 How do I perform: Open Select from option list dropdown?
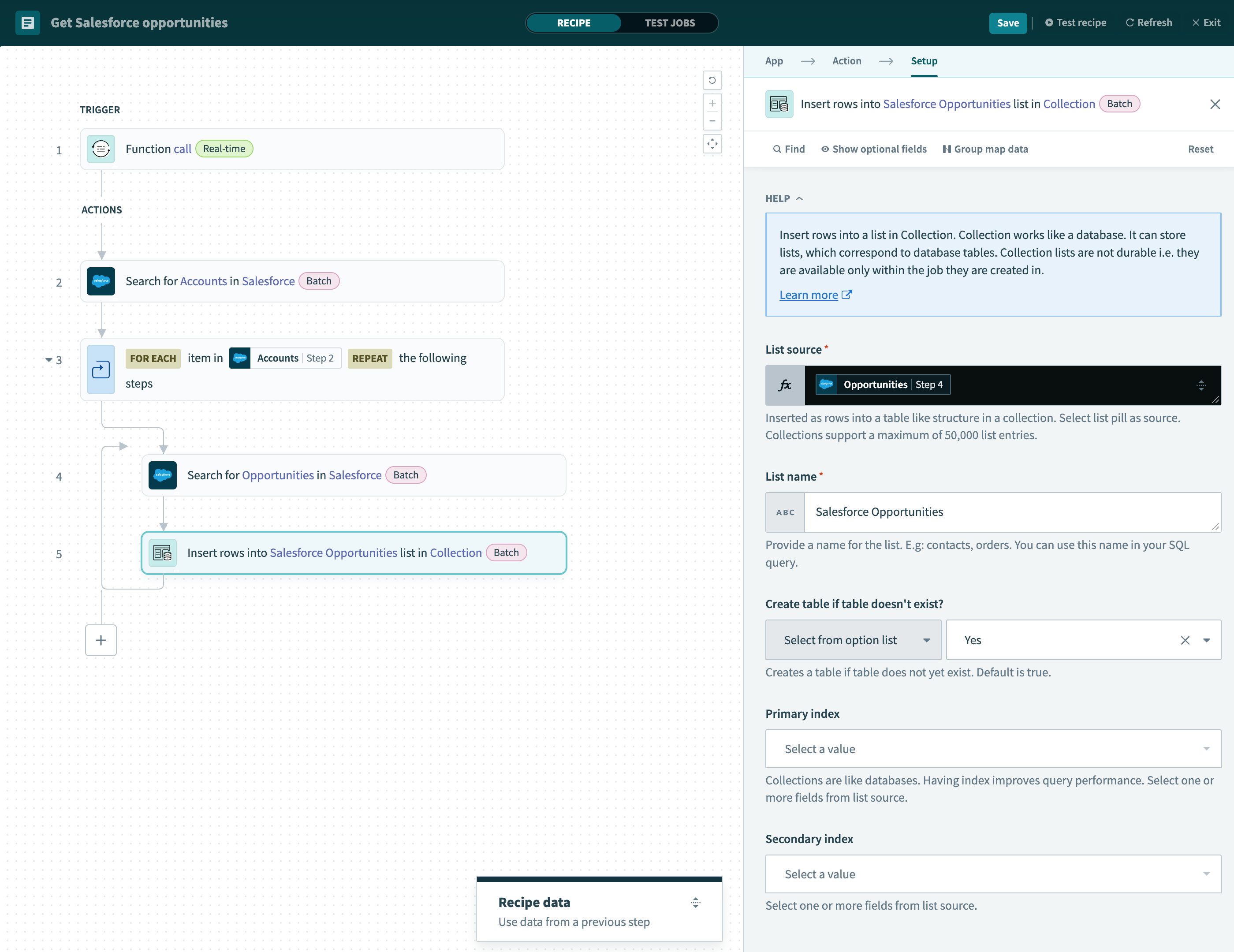tap(853, 640)
